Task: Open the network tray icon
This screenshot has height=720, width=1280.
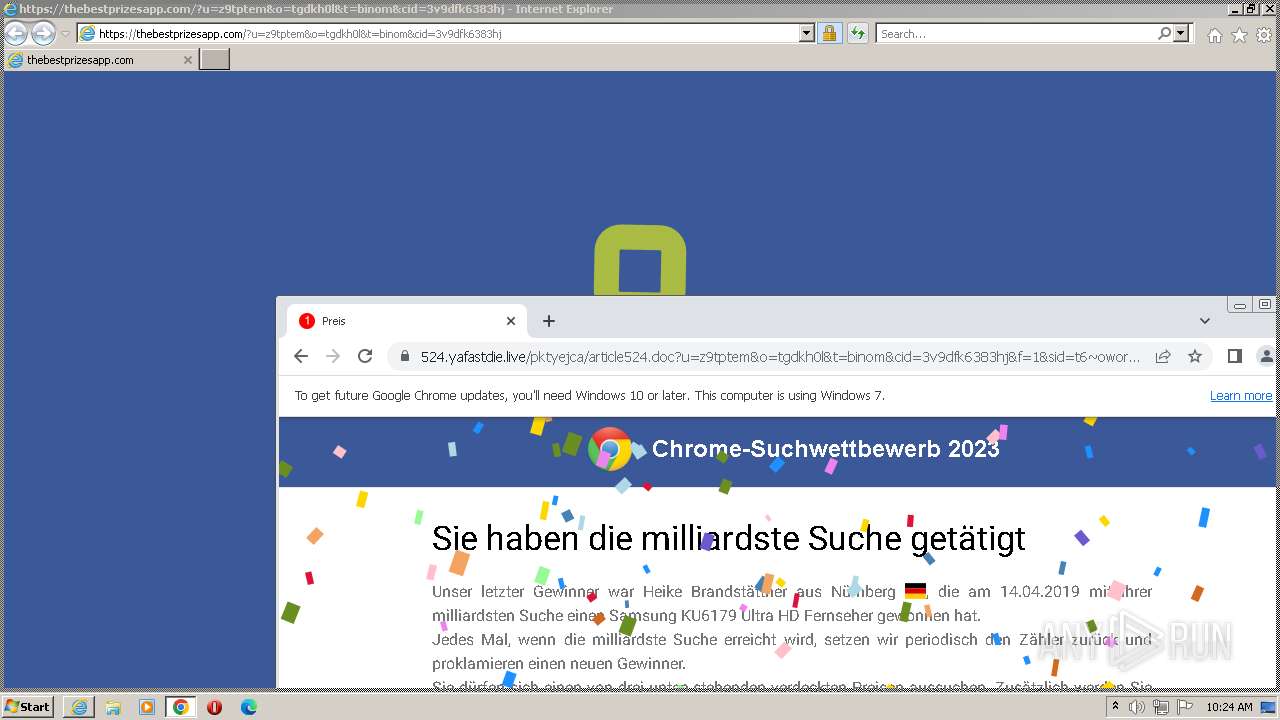Action: pos(1161,707)
